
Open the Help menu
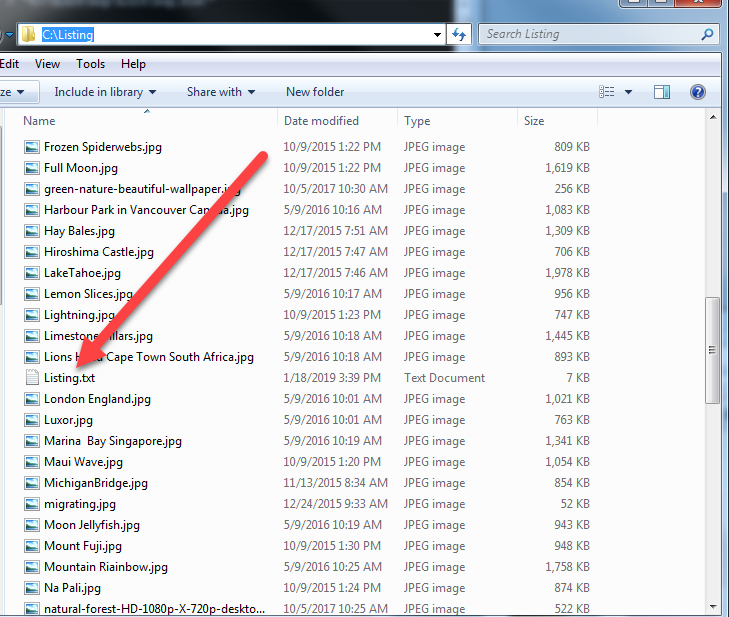(x=133, y=64)
